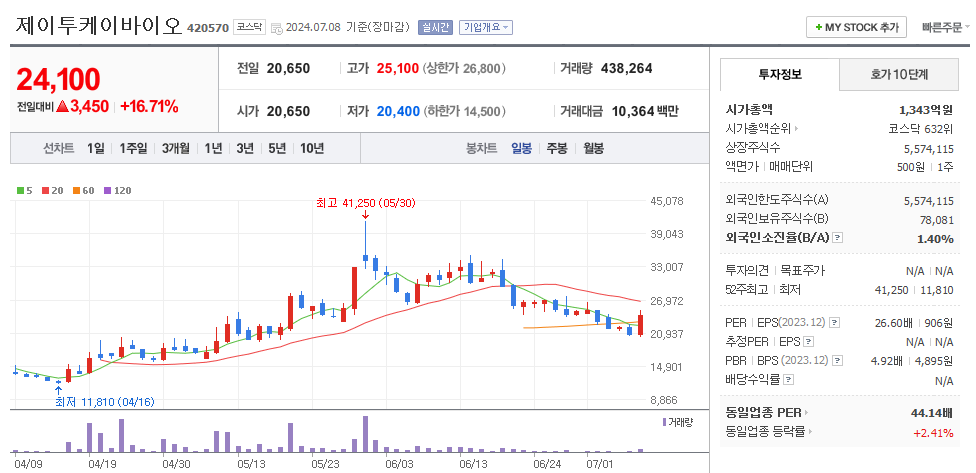Viewport: 976px width, 473px height.
Task: Click the 거래대금 value 10,364
Action: [x=633, y=111]
